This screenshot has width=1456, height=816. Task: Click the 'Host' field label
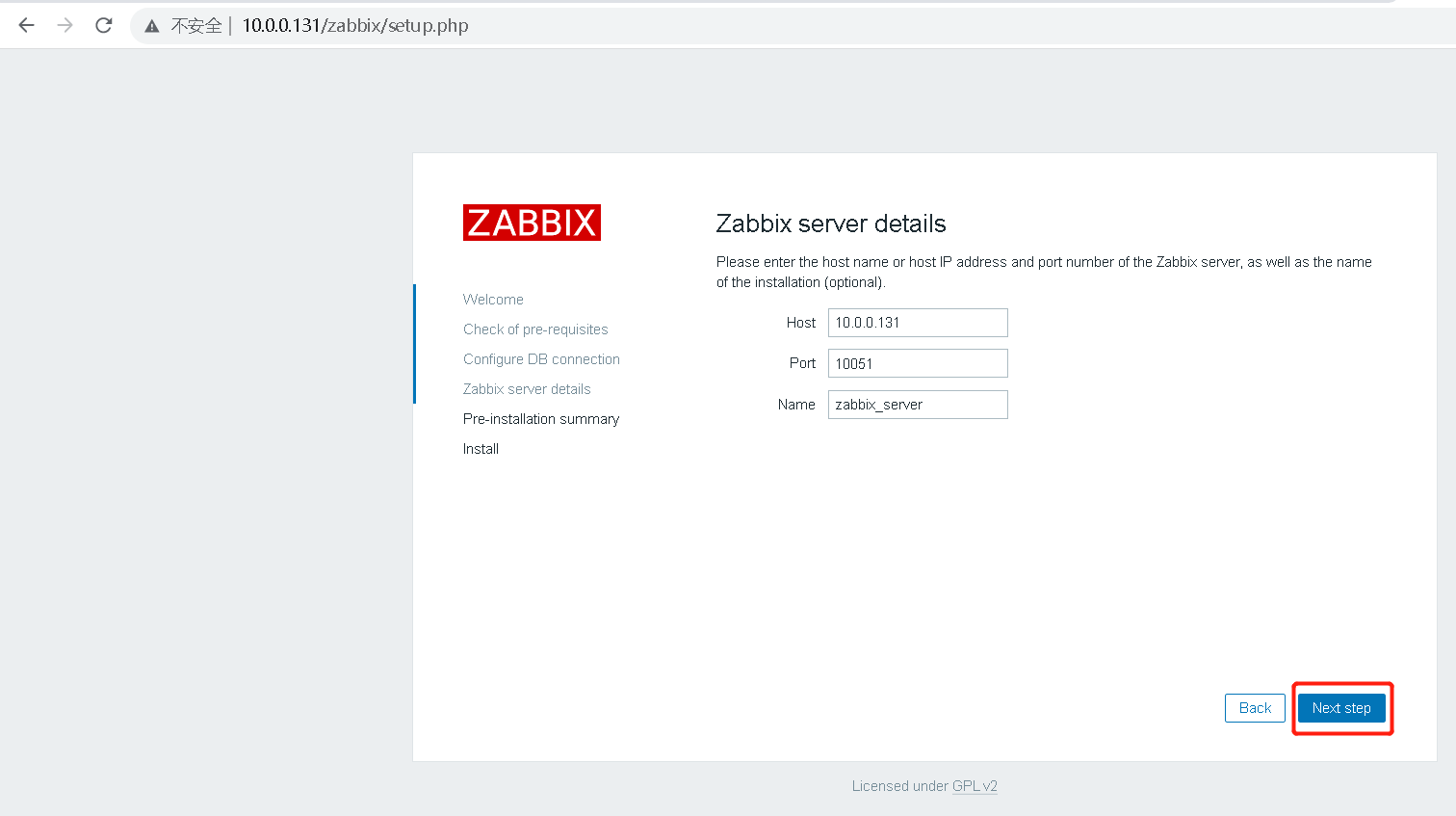tap(801, 323)
